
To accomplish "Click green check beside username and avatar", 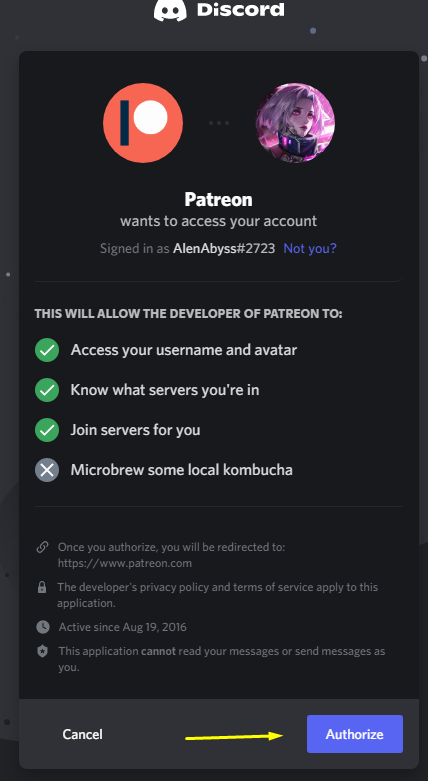I will tap(47, 350).
